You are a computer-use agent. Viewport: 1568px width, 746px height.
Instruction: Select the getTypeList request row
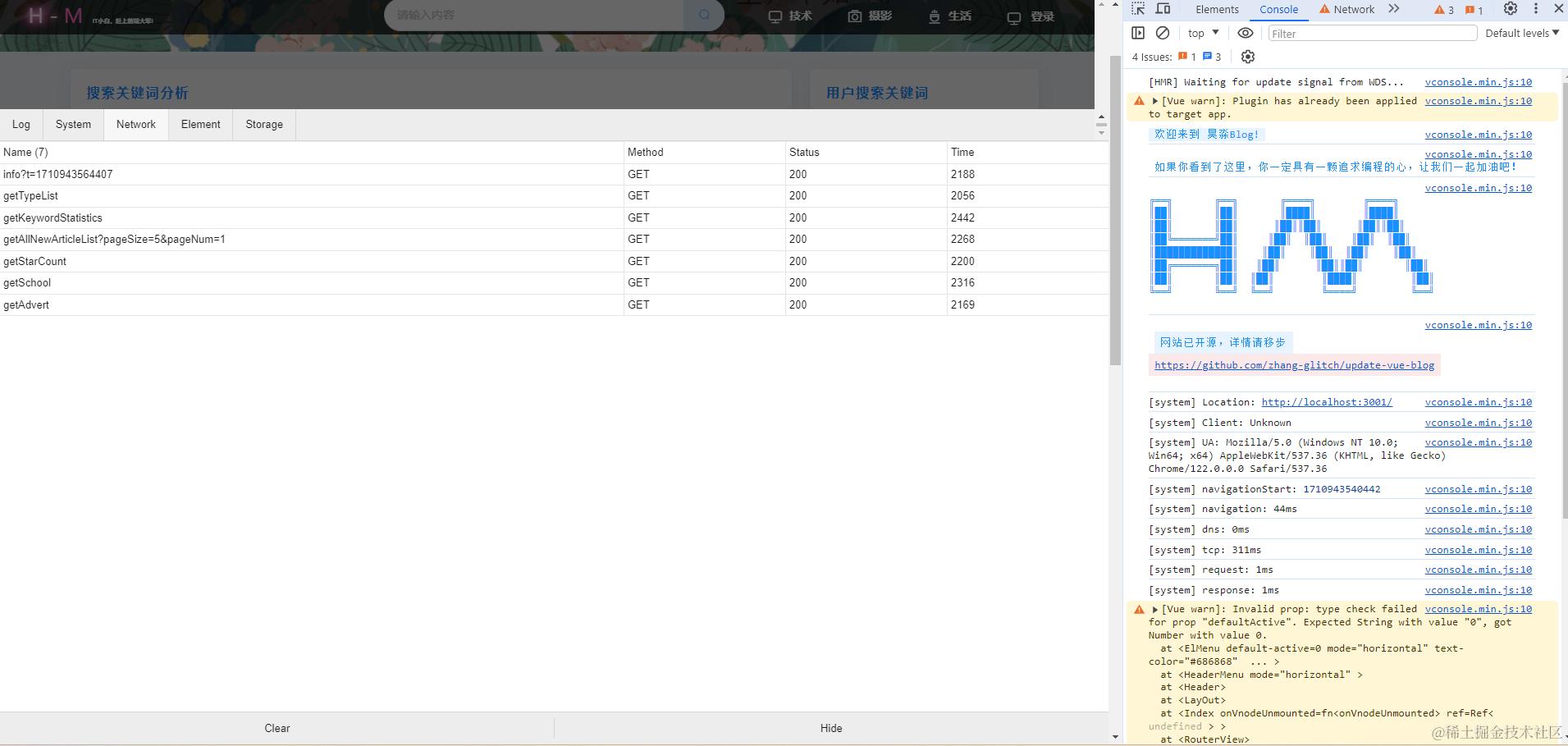pos(554,196)
